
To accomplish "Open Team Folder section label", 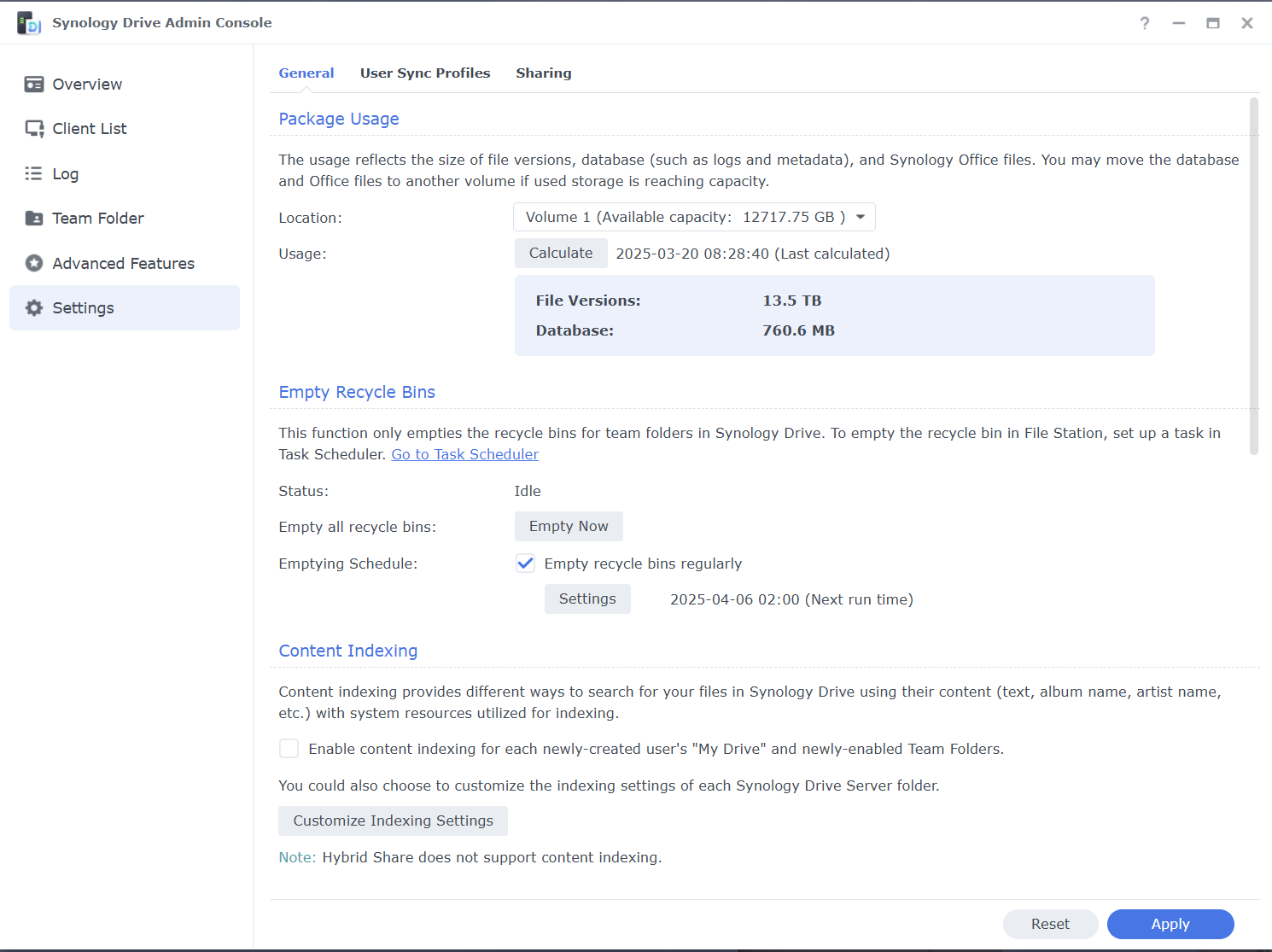I will 98,219.
